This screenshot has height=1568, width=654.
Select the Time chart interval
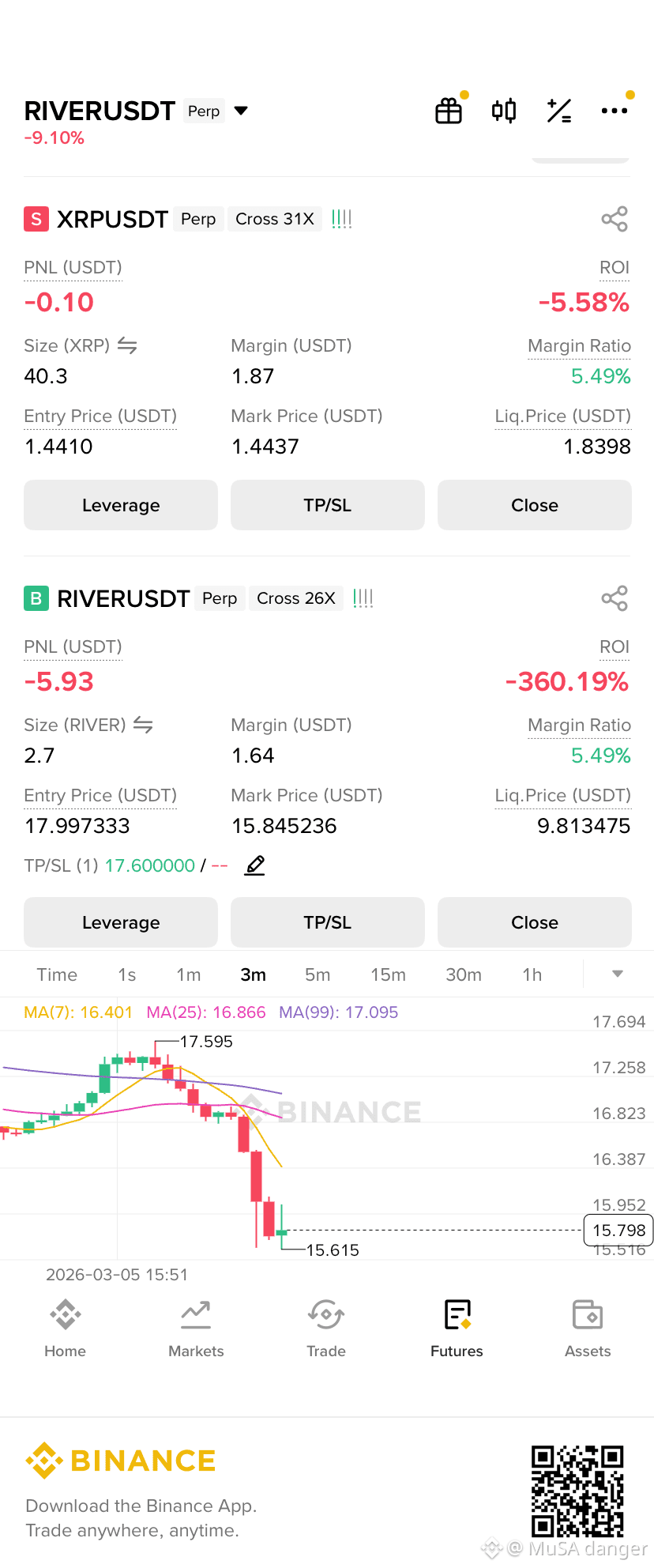(57, 974)
